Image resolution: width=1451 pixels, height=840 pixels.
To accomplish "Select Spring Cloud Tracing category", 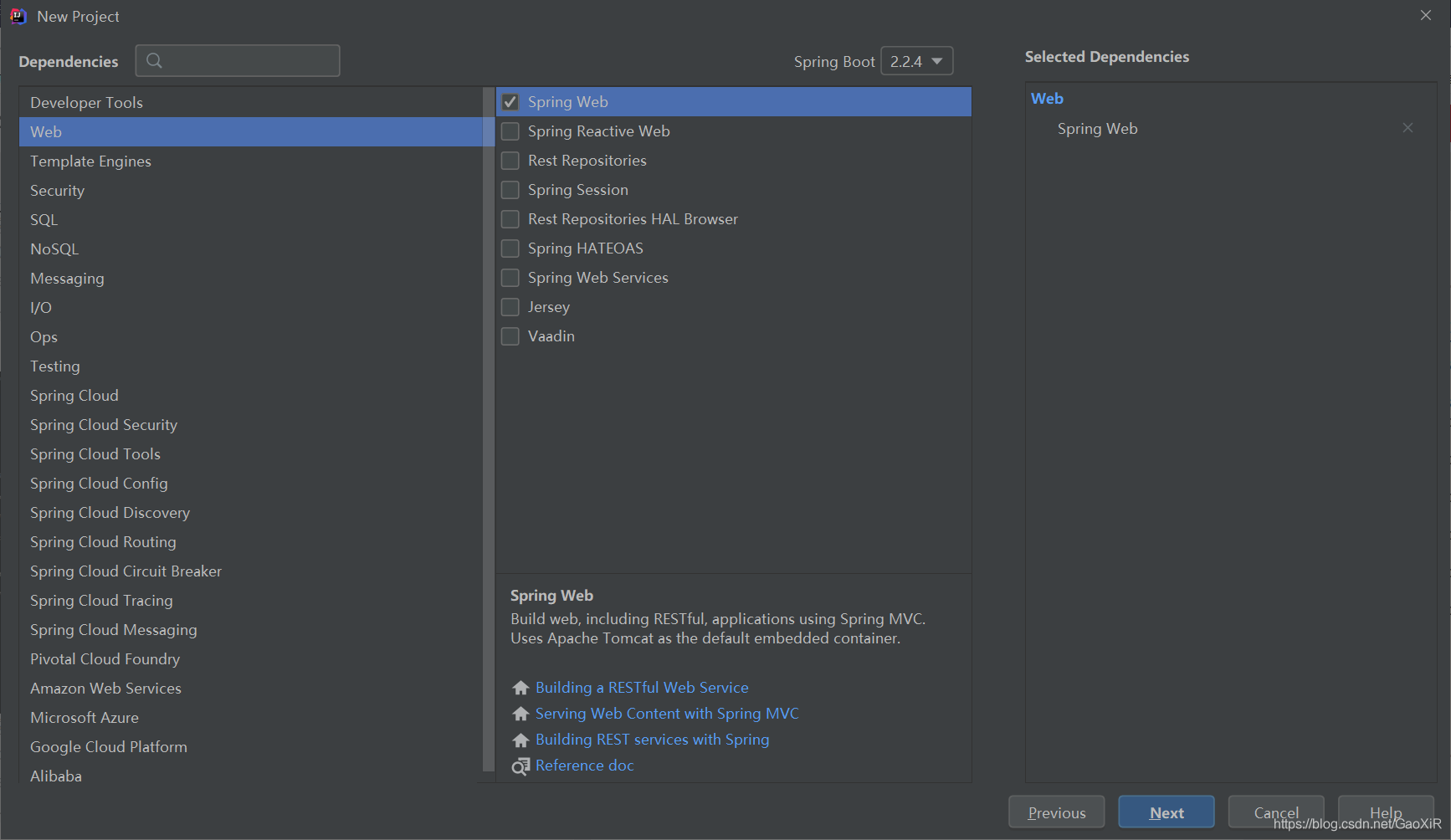I will point(251,600).
